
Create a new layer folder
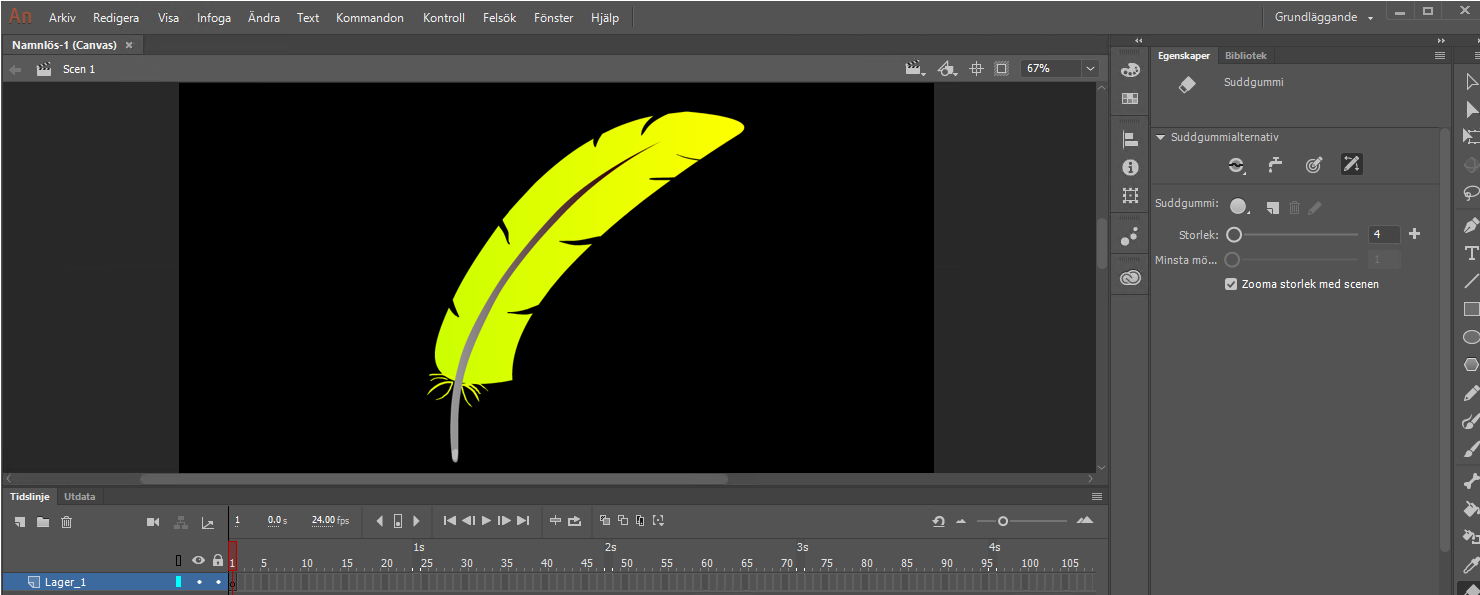tap(43, 522)
